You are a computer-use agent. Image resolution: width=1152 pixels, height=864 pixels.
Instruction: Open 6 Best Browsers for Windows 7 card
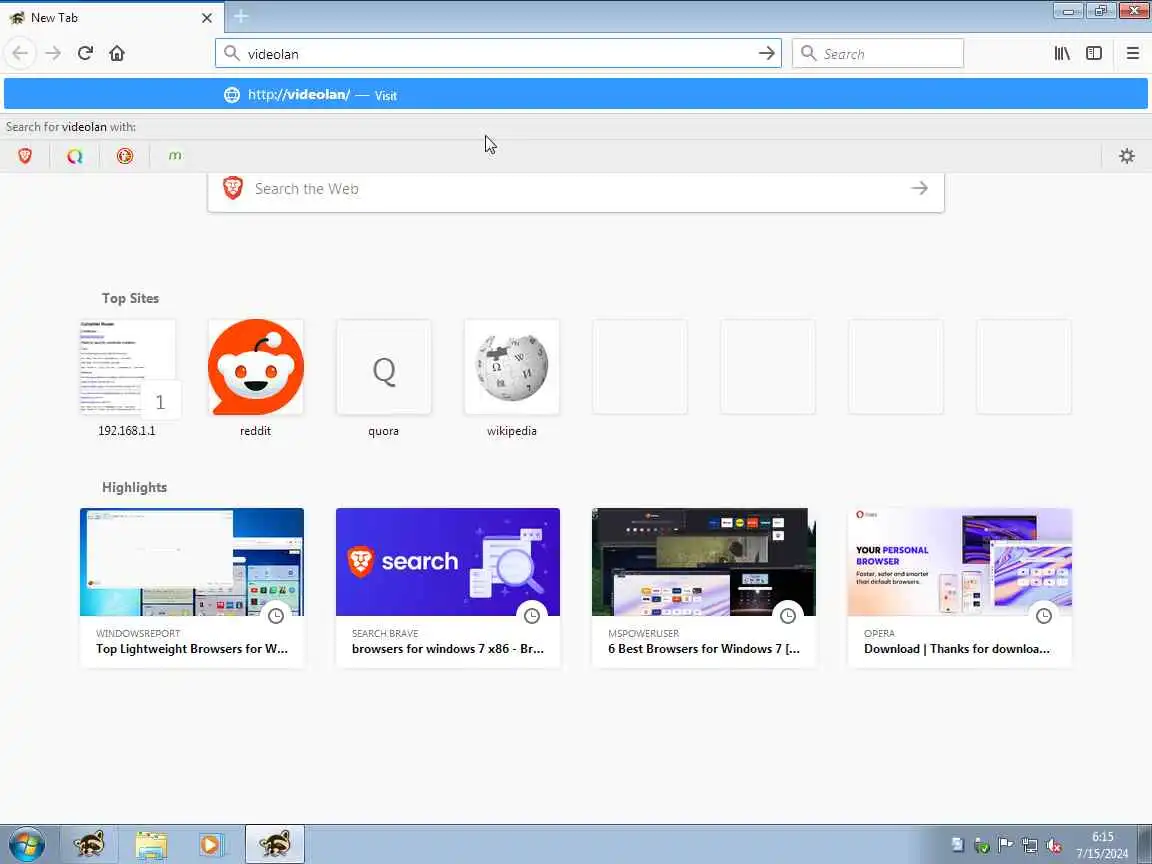pos(704,588)
